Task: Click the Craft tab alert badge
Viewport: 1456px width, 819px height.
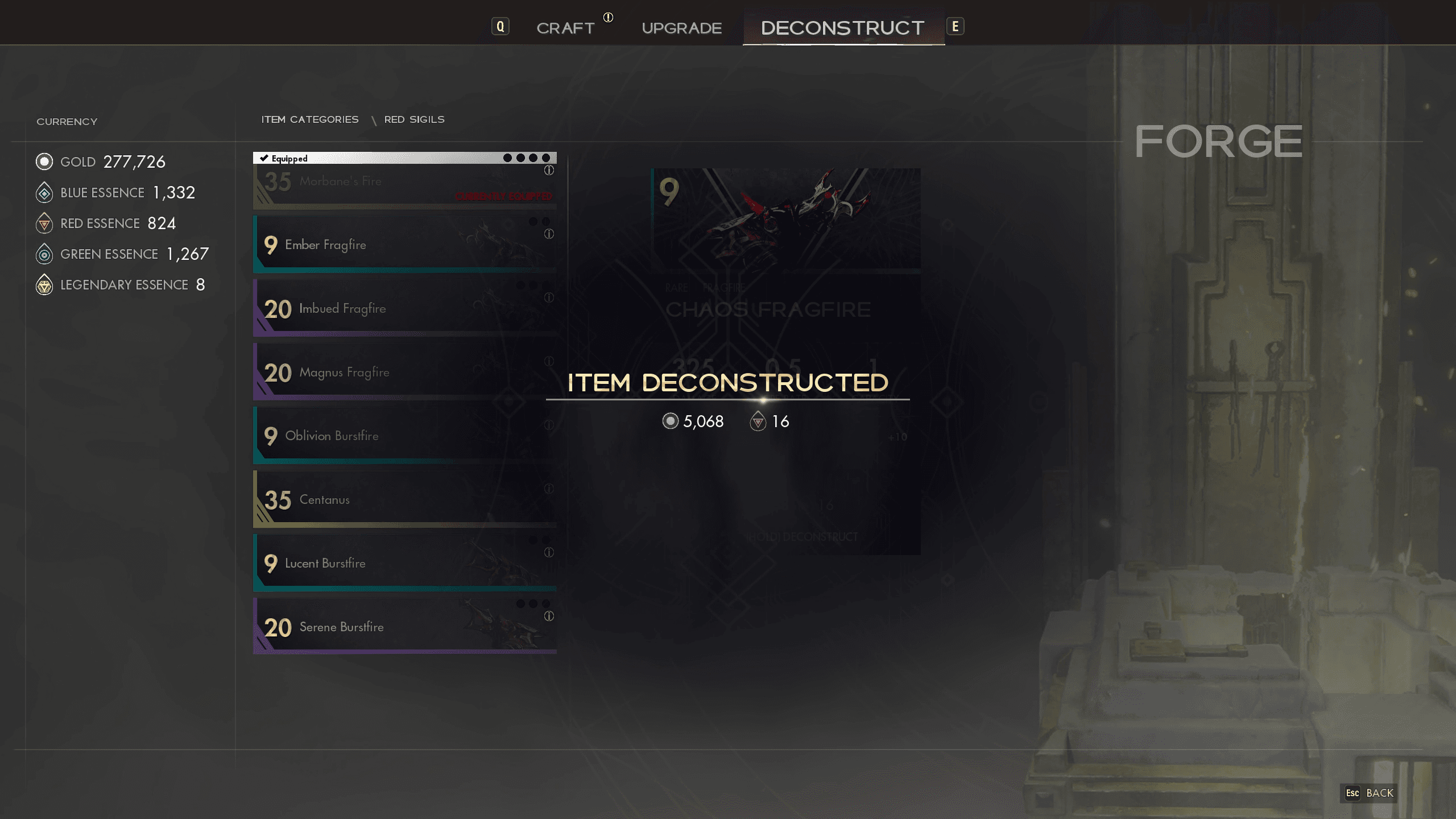Action: click(x=608, y=17)
